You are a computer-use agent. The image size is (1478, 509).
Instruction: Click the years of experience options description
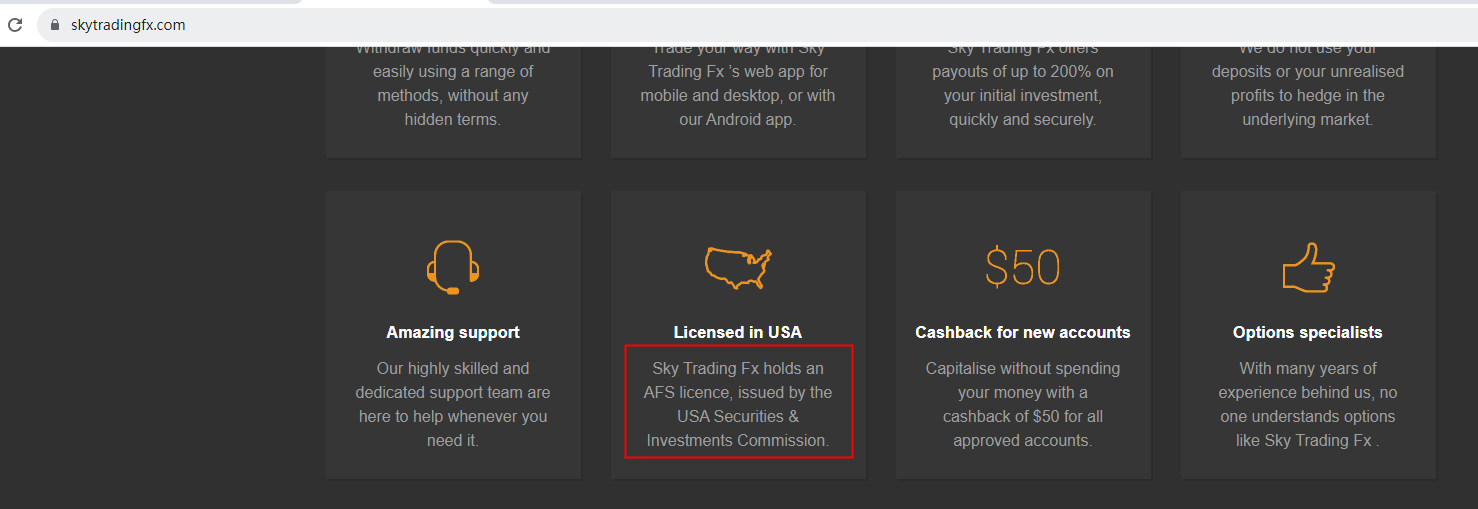pos(1307,404)
